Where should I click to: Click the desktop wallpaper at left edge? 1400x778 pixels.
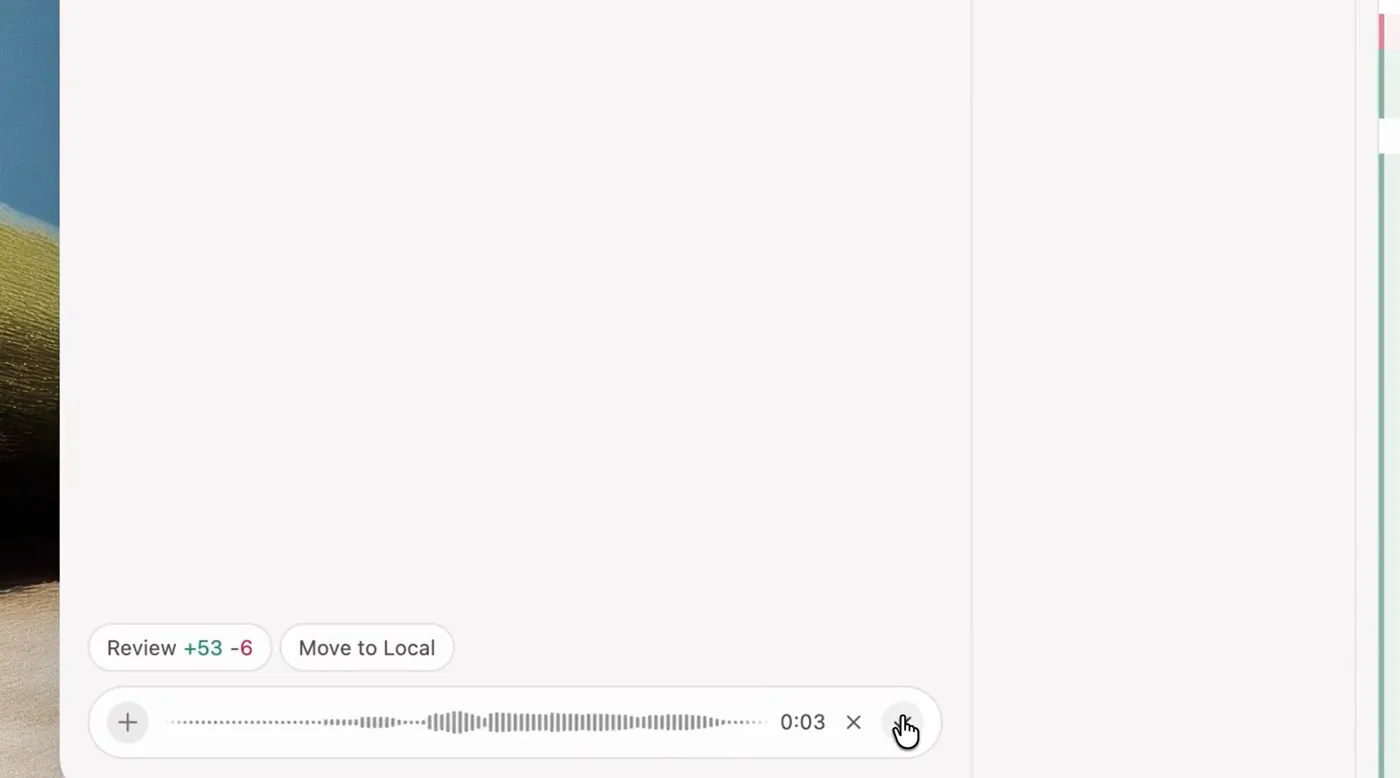click(x=29, y=389)
